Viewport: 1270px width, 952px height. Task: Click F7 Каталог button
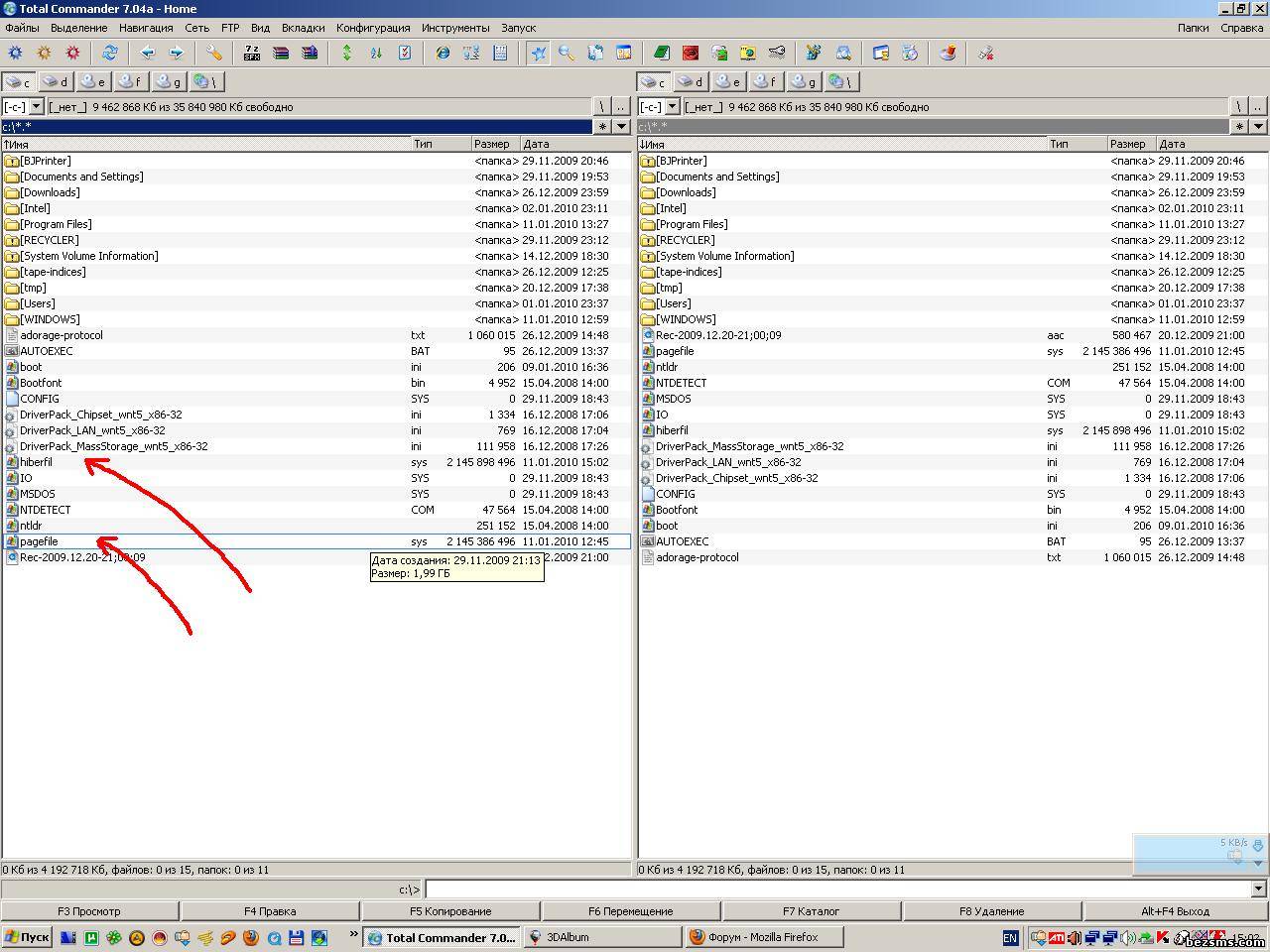point(812,911)
